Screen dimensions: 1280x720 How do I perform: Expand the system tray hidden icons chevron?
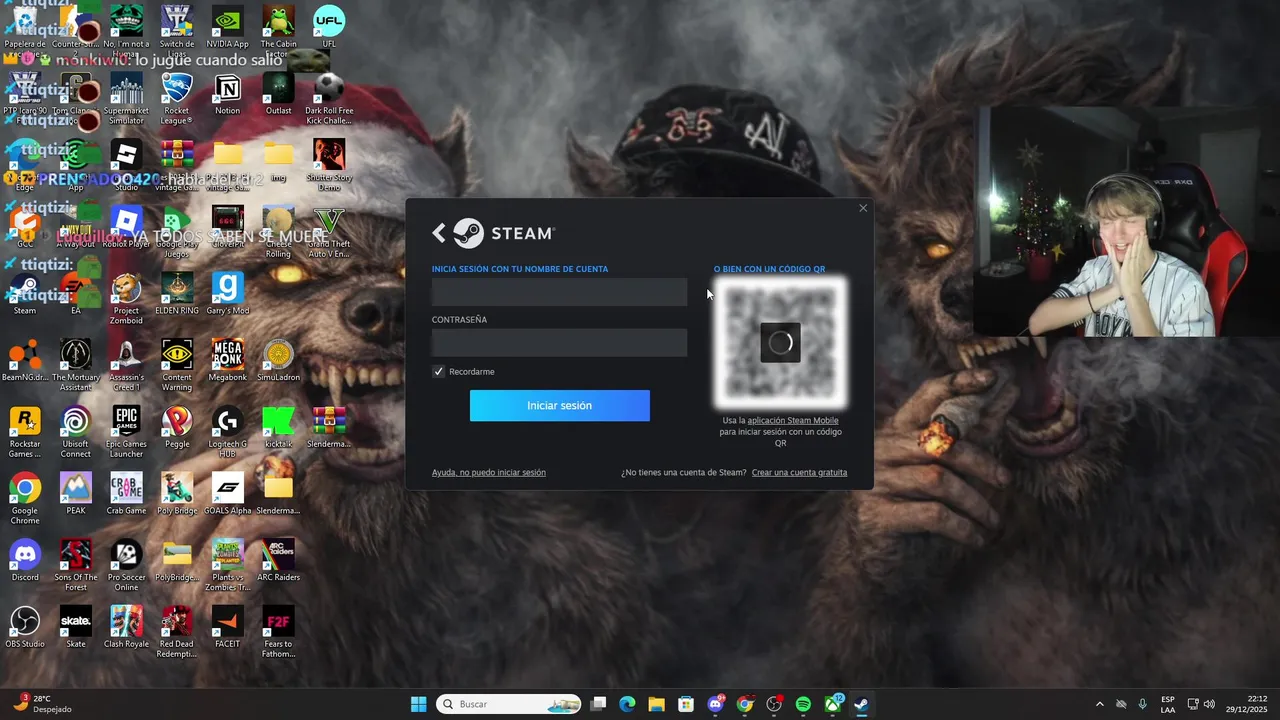pos(1100,704)
